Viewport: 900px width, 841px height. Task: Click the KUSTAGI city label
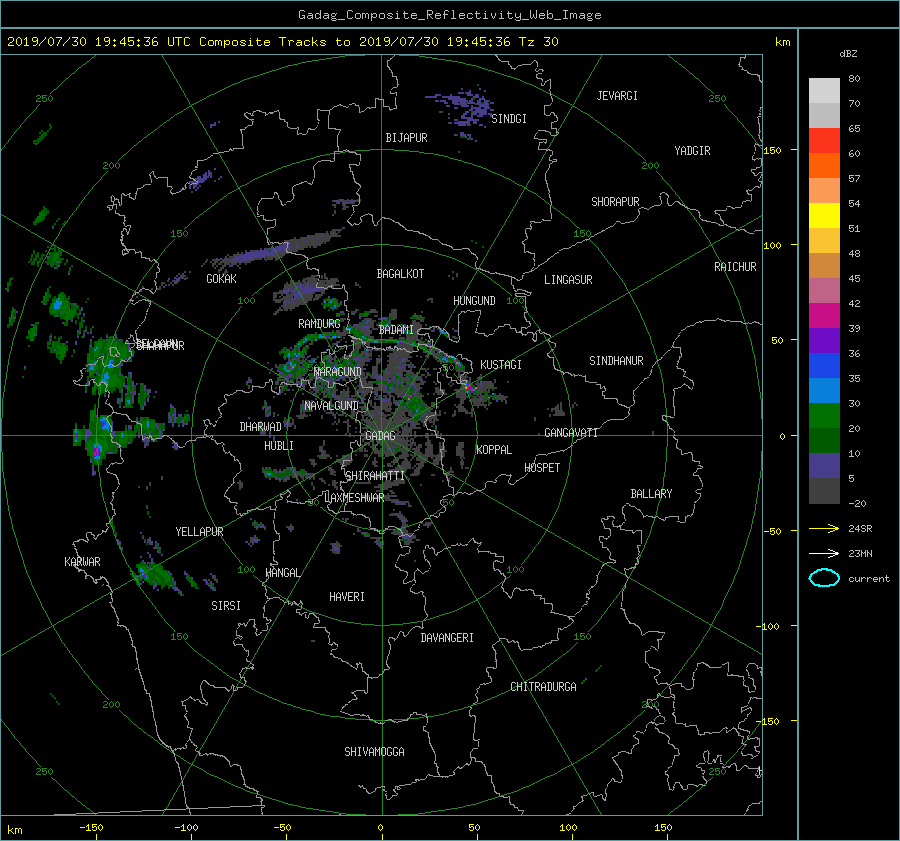(501, 365)
